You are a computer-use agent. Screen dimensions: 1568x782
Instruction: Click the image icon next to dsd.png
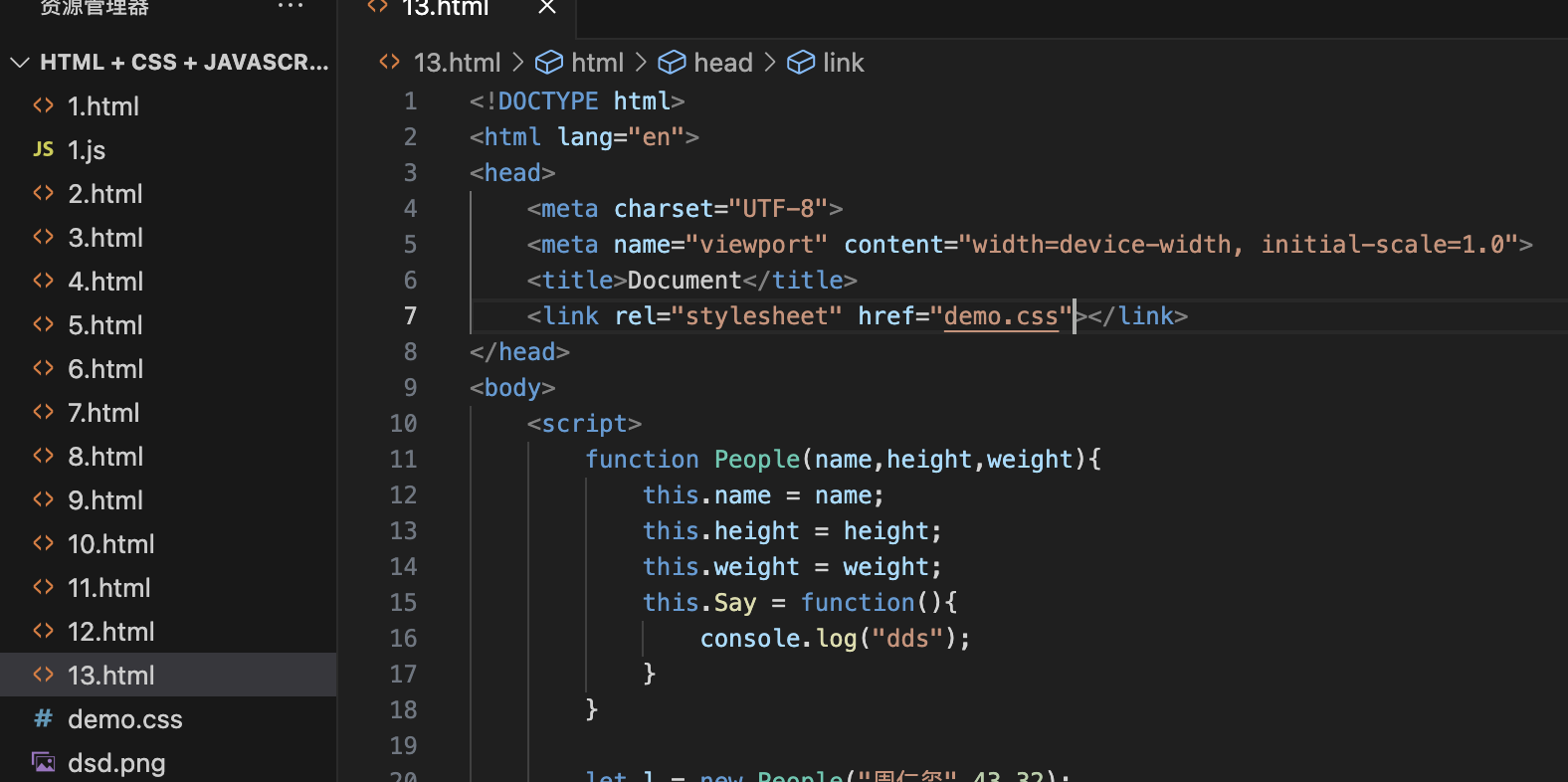coord(43,762)
